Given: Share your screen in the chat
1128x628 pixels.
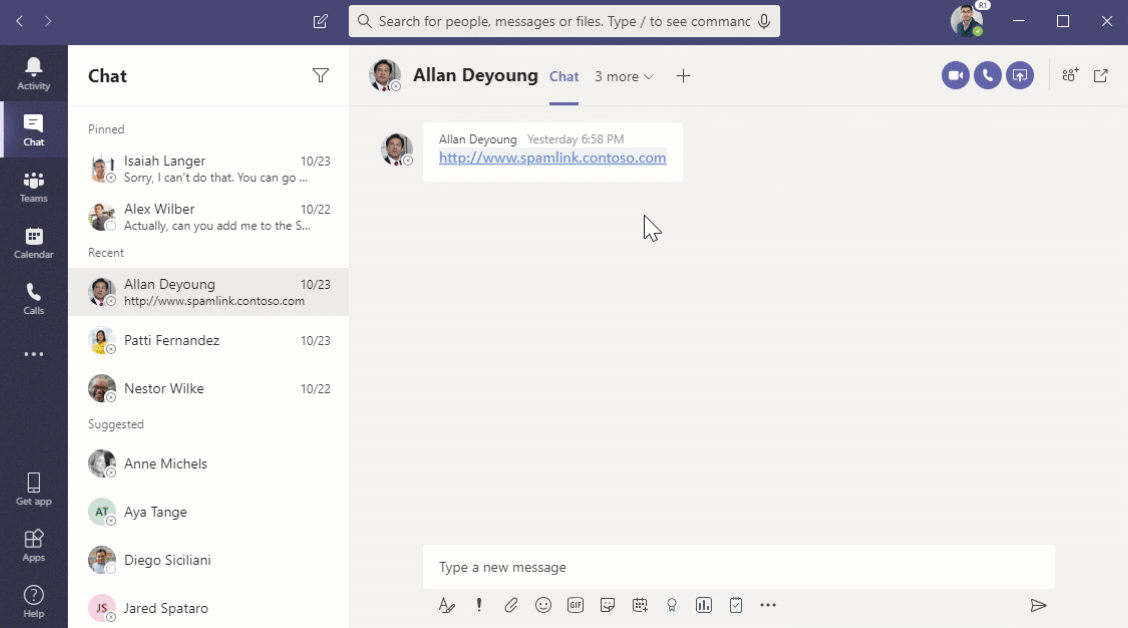Looking at the screenshot, I should pyautogui.click(x=1019, y=75).
